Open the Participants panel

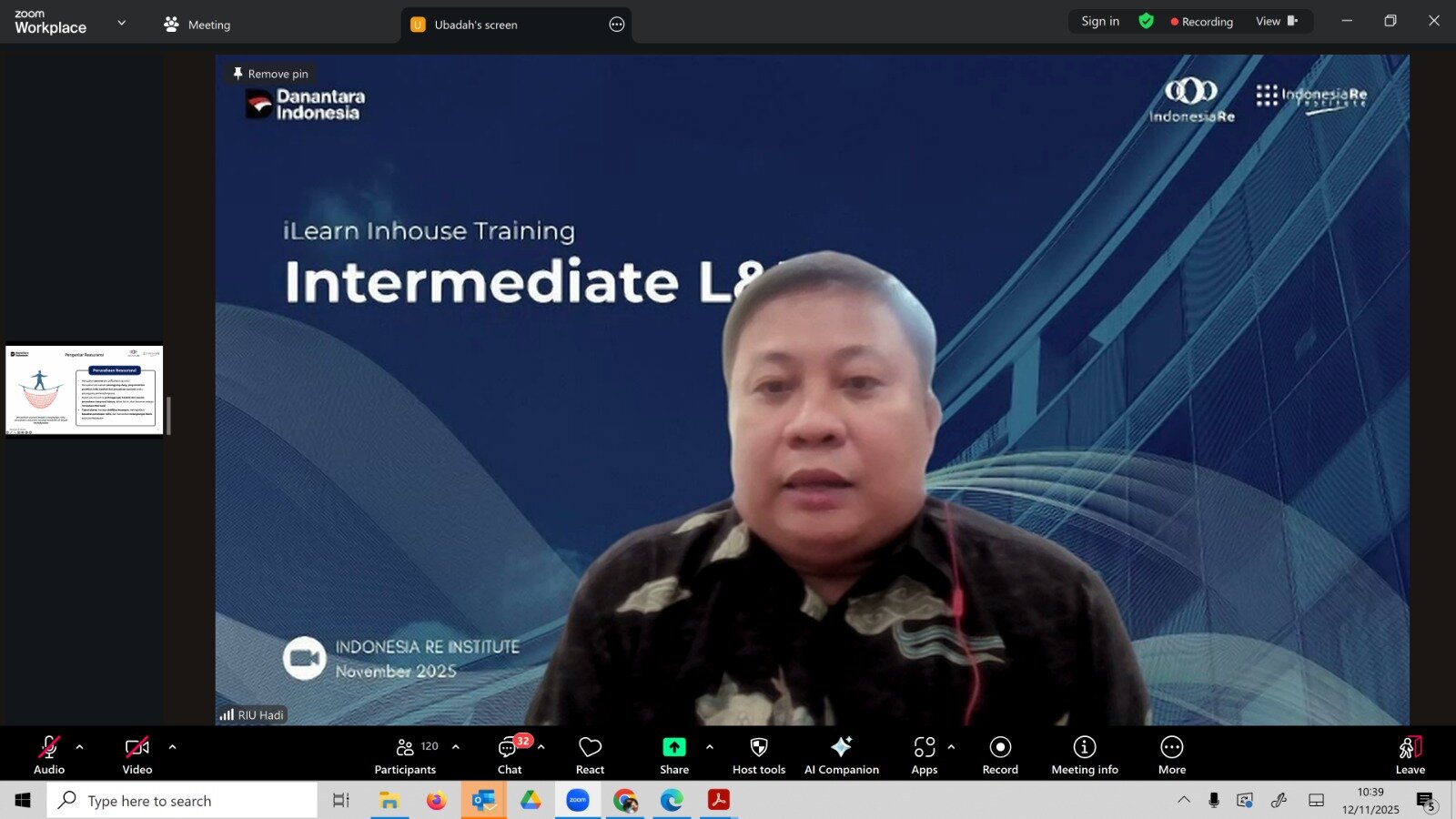click(x=405, y=755)
